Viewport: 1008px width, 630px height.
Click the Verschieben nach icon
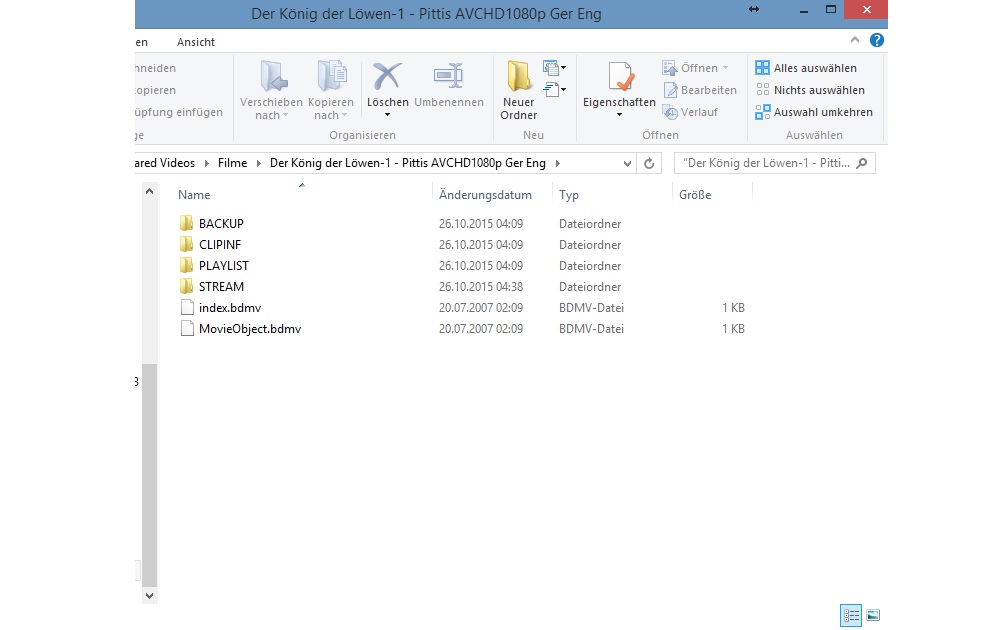point(274,76)
